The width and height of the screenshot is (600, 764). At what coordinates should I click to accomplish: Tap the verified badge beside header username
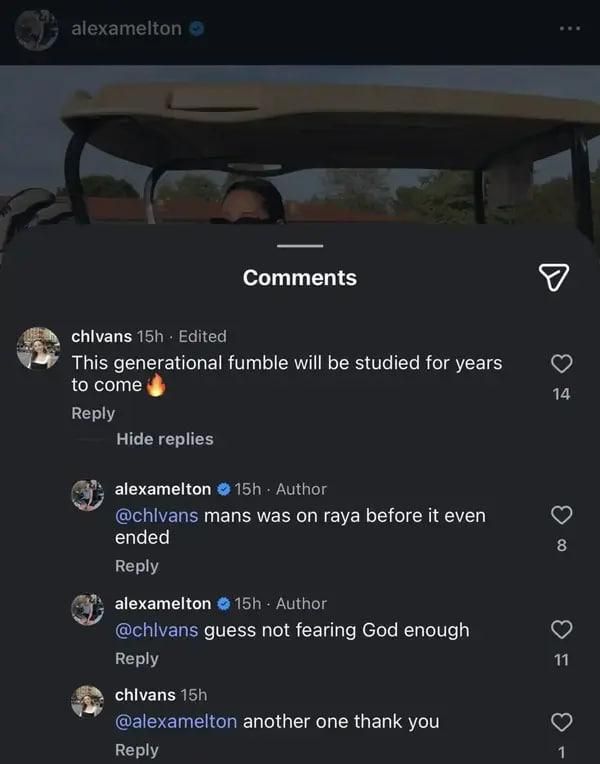[197, 29]
